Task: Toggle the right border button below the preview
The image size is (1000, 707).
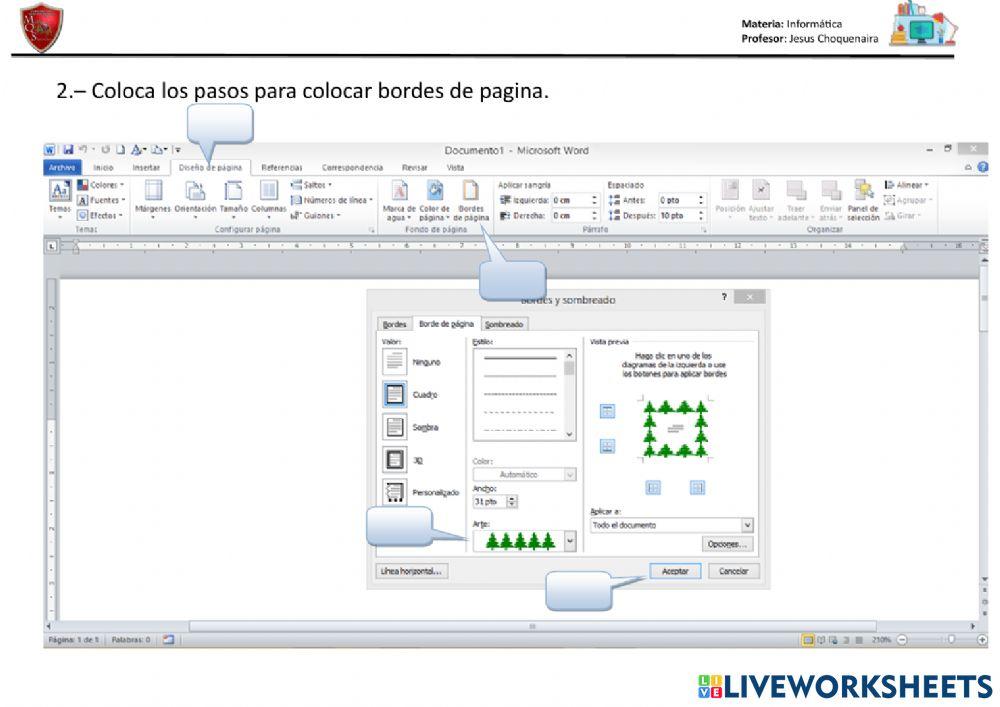Action: (697, 487)
